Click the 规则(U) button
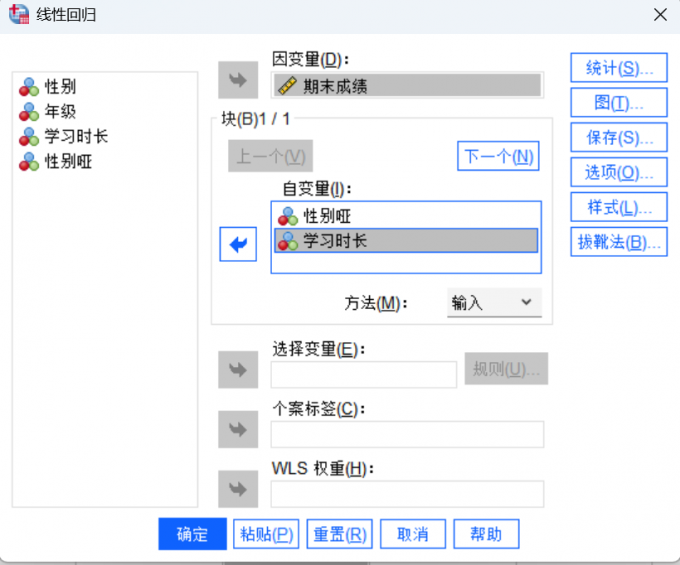The width and height of the screenshot is (680, 565). coord(507,369)
